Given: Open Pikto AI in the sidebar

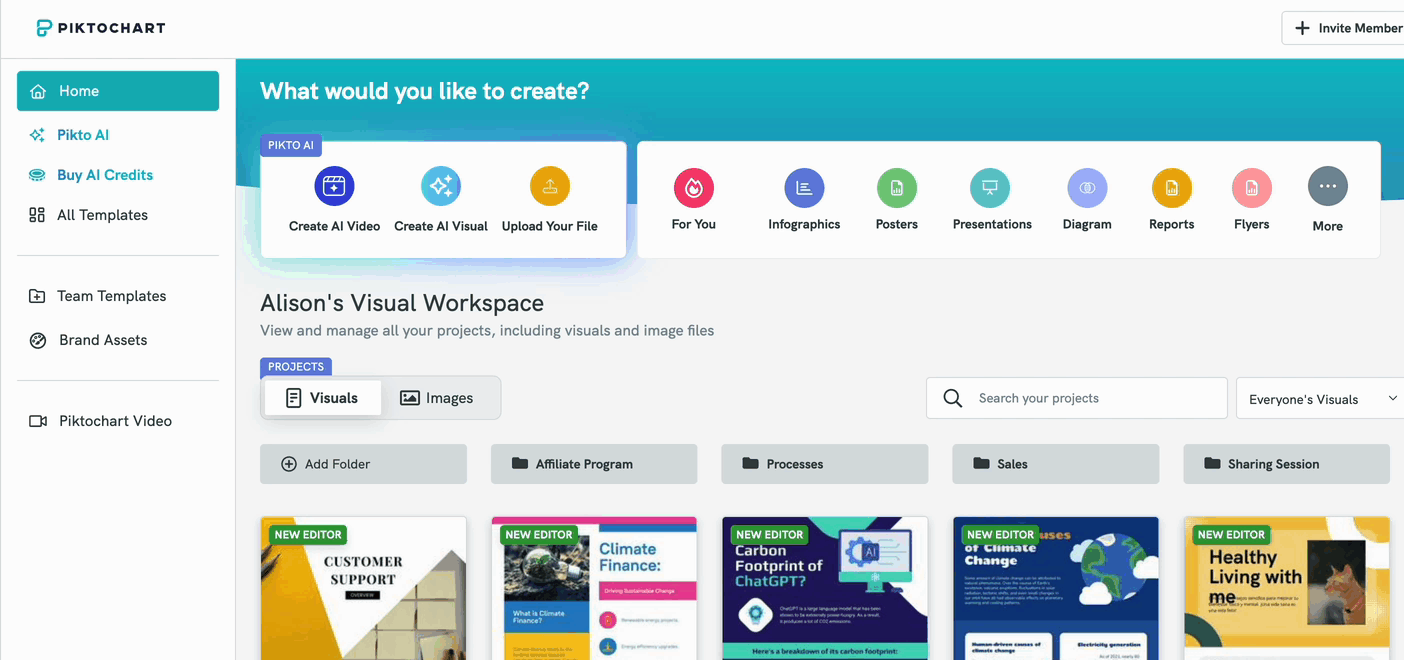Looking at the screenshot, I should point(83,135).
